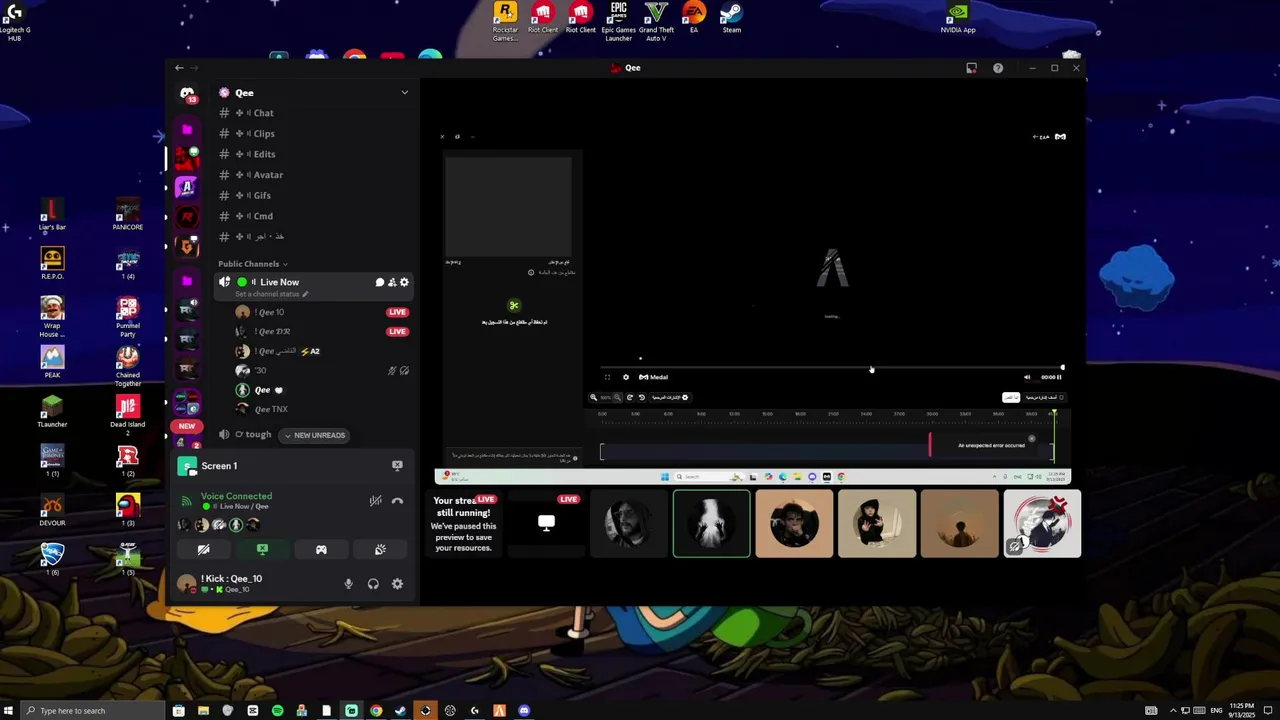Open NVIDIA App desktop icon

tap(958, 18)
